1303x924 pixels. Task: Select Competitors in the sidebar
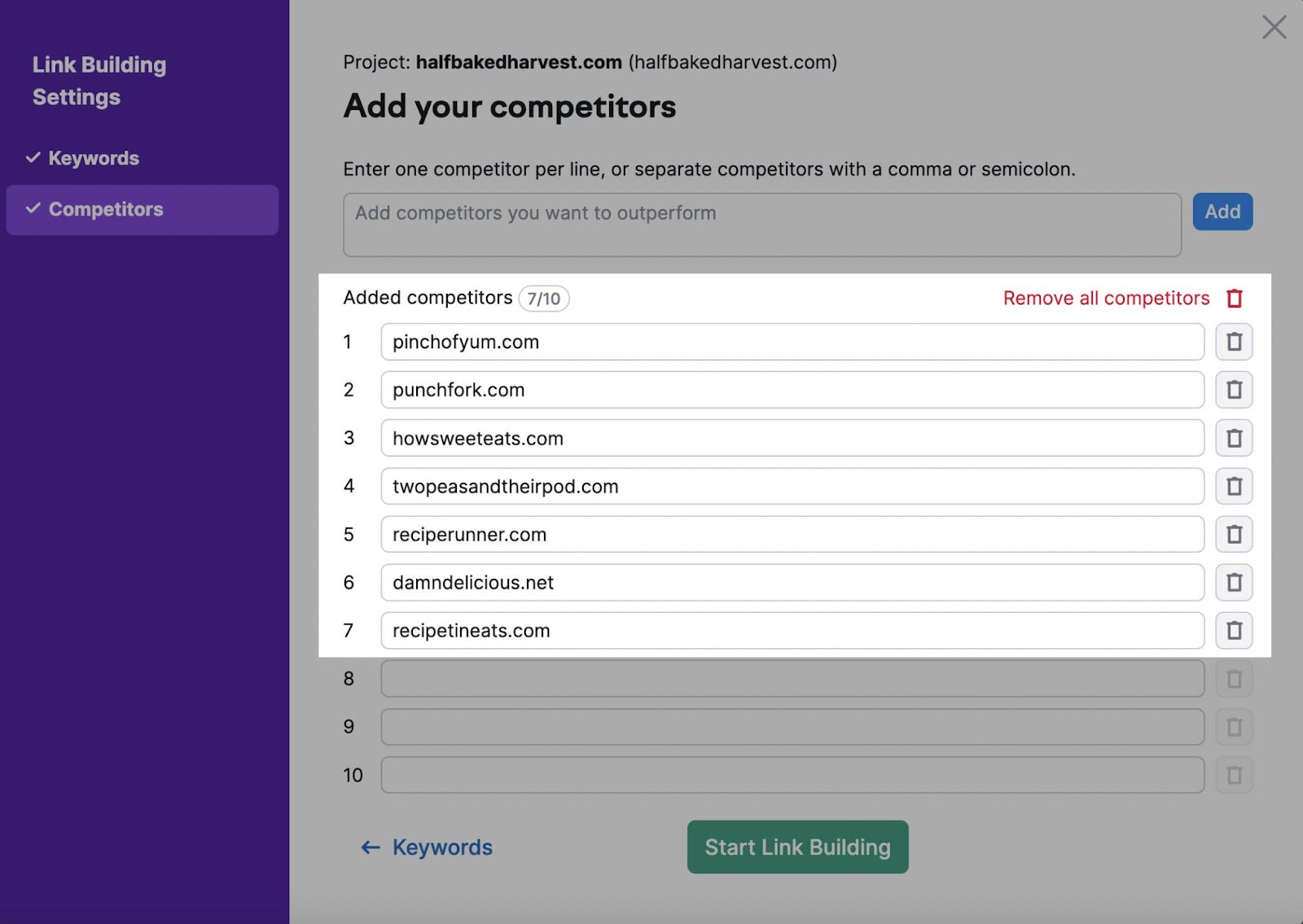105,209
